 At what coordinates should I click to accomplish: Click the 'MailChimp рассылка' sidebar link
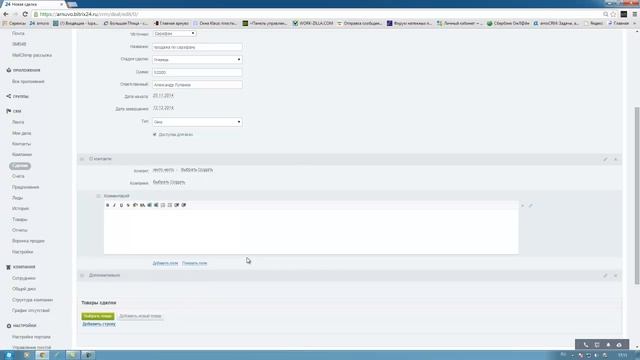pos(32,55)
